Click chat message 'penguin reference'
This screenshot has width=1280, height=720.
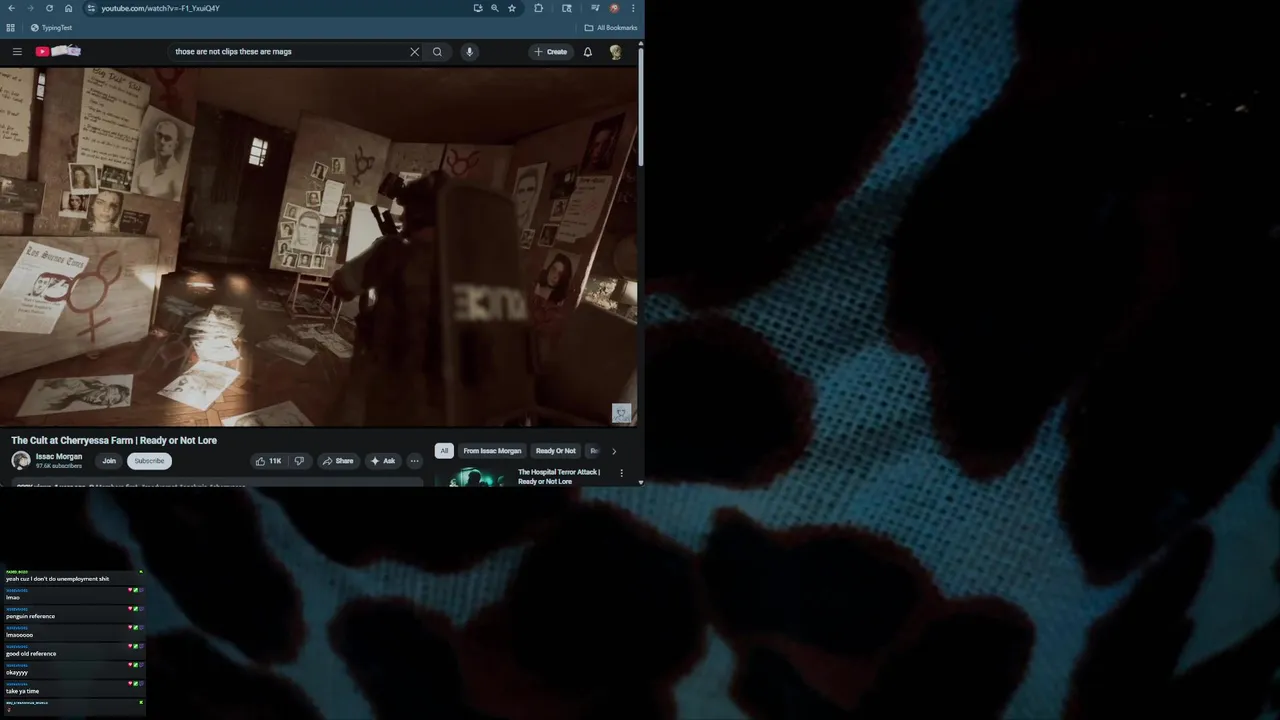point(30,616)
